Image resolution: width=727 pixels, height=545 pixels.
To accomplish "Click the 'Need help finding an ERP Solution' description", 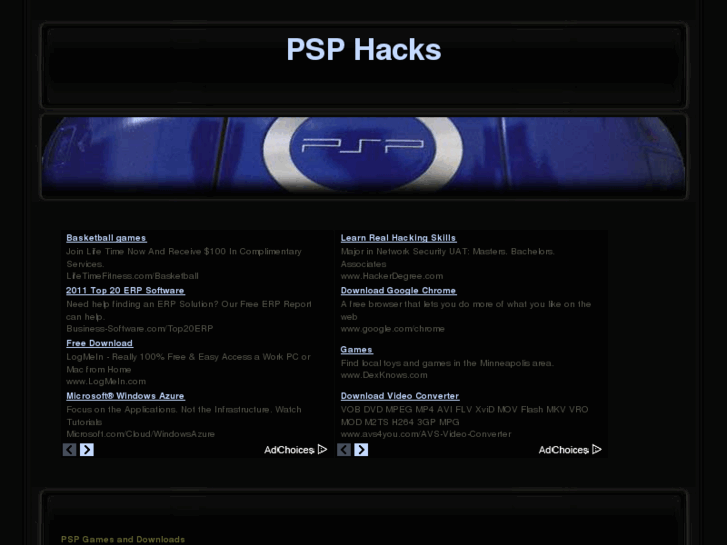I will click(x=189, y=310).
